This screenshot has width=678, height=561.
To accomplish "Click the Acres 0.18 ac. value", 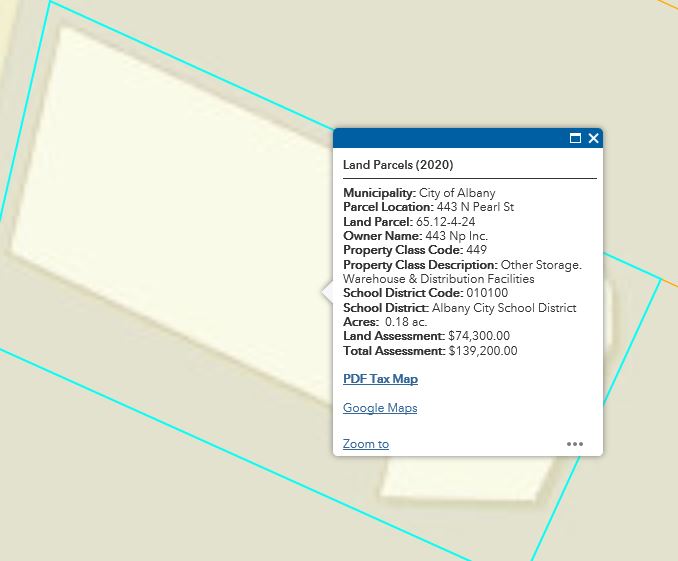I will [x=406, y=322].
